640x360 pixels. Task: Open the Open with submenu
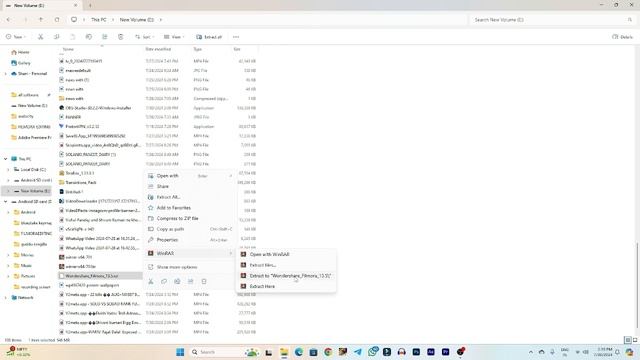(x=190, y=176)
